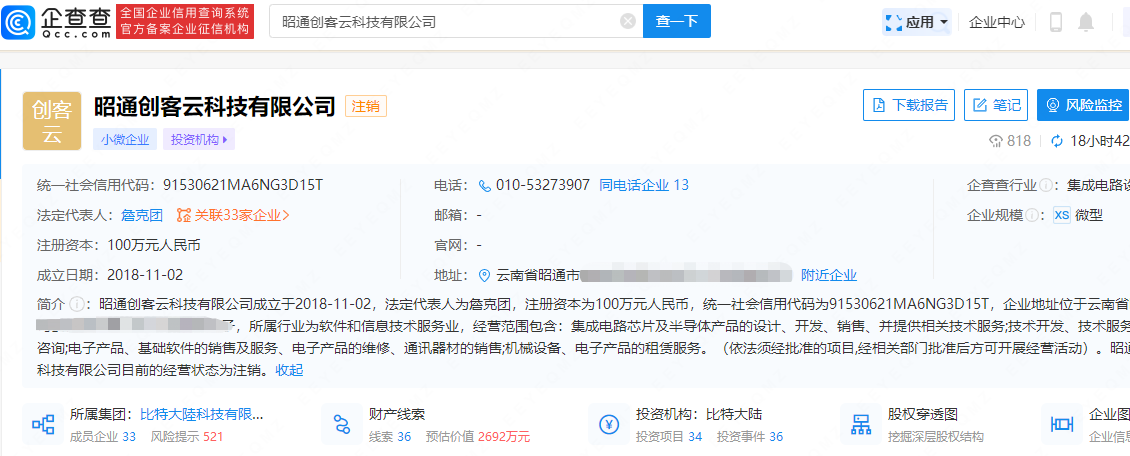1130x456 pixels.
Task: Click info icon next to 企查查行业
Action: click(1045, 186)
